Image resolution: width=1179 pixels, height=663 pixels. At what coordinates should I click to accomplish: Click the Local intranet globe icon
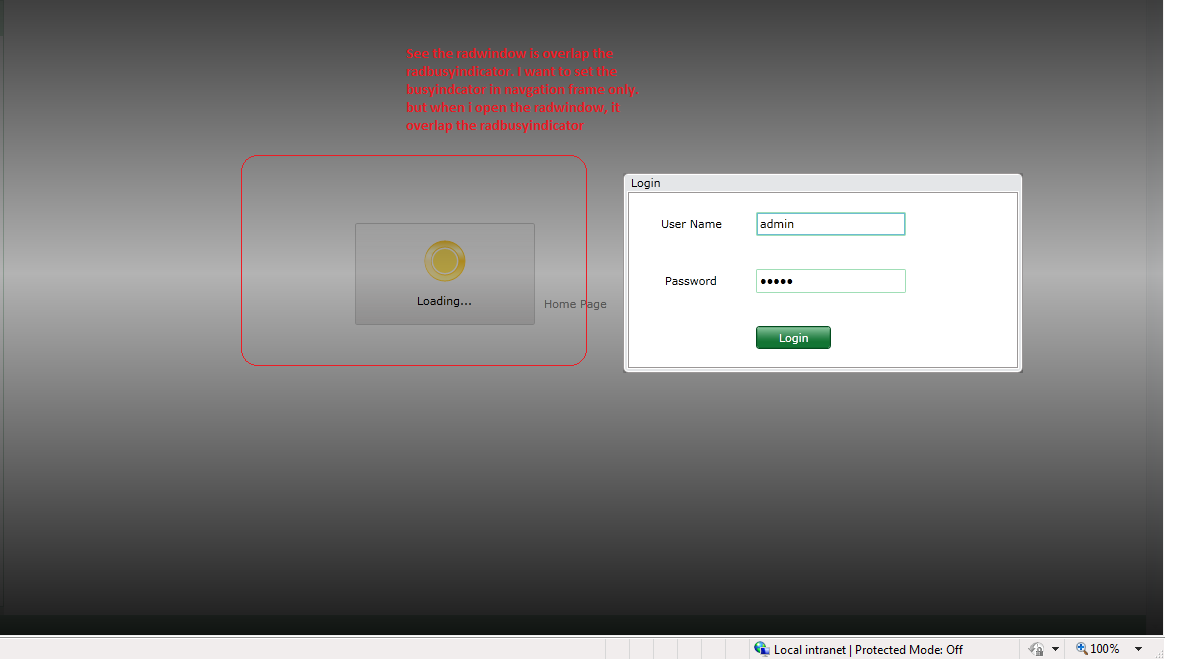[x=761, y=649]
